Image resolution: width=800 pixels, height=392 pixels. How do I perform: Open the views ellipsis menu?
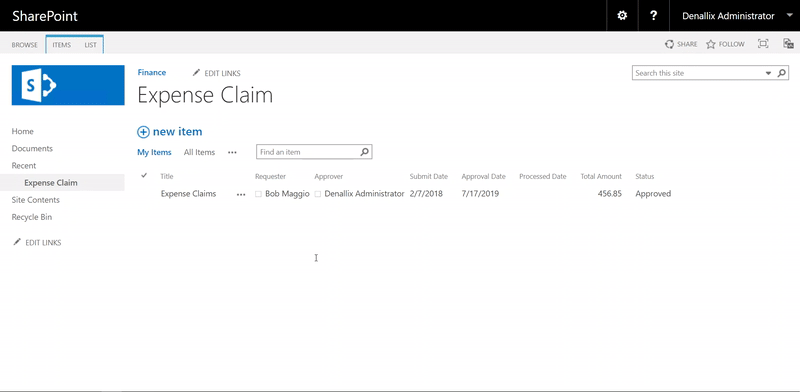(232, 152)
